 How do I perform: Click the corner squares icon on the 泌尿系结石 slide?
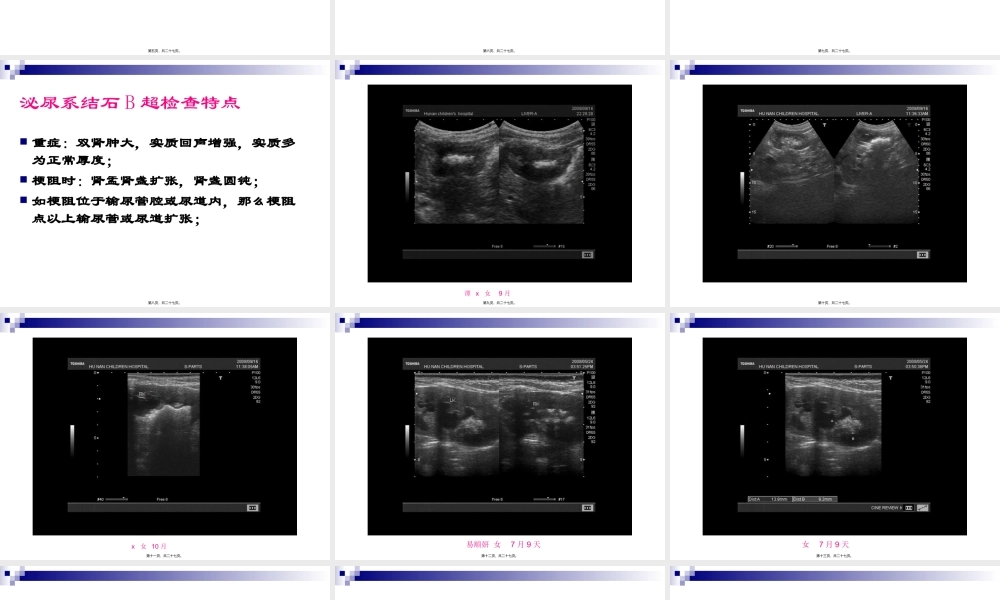(10, 70)
